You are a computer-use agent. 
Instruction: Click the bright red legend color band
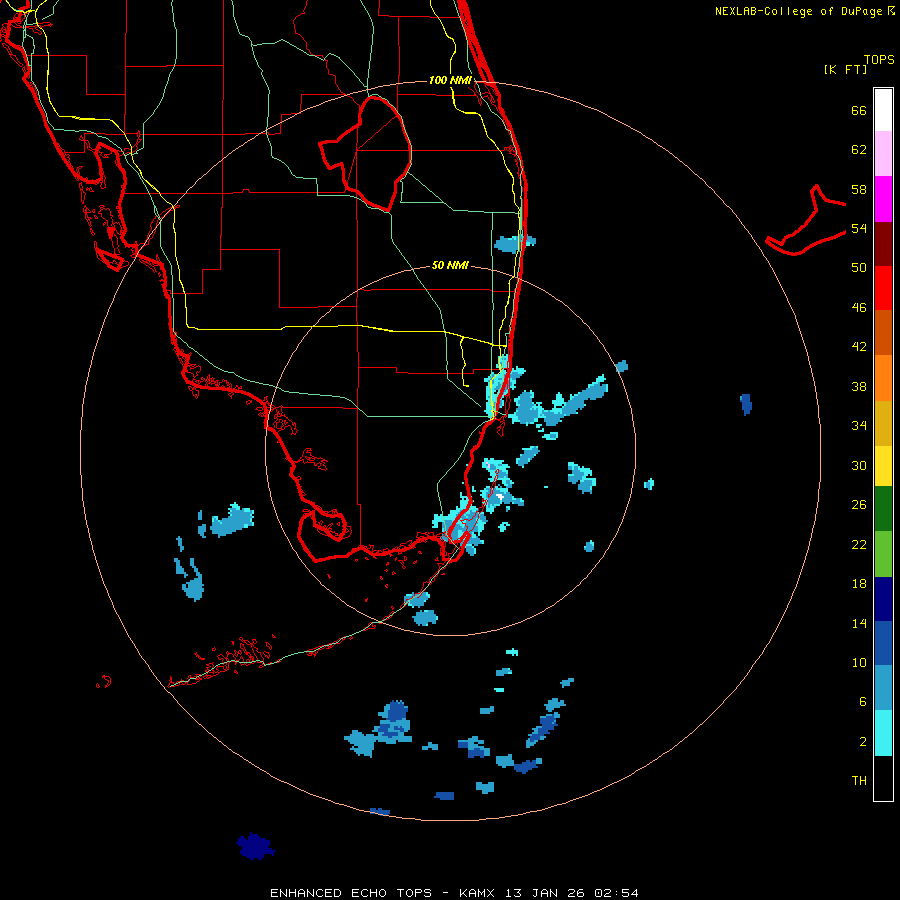pyautogui.click(x=883, y=288)
